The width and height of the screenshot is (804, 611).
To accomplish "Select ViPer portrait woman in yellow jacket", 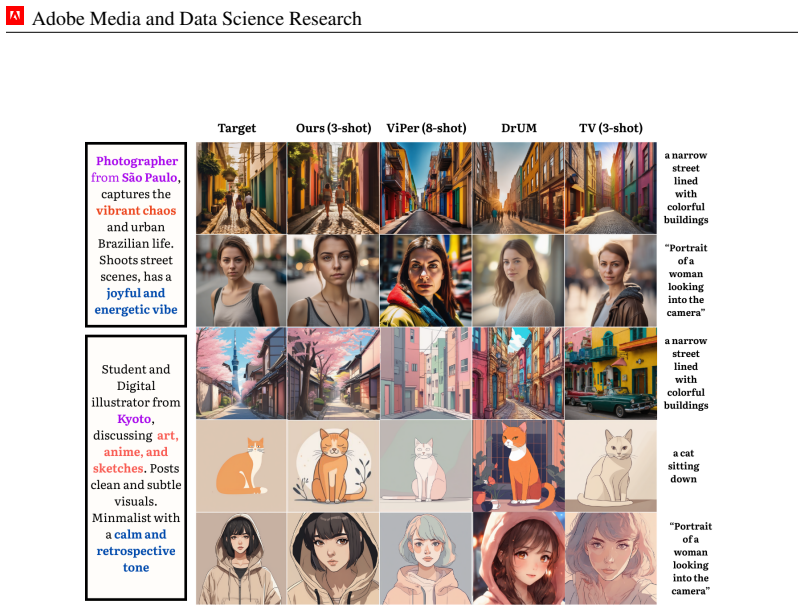I will [x=426, y=281].
